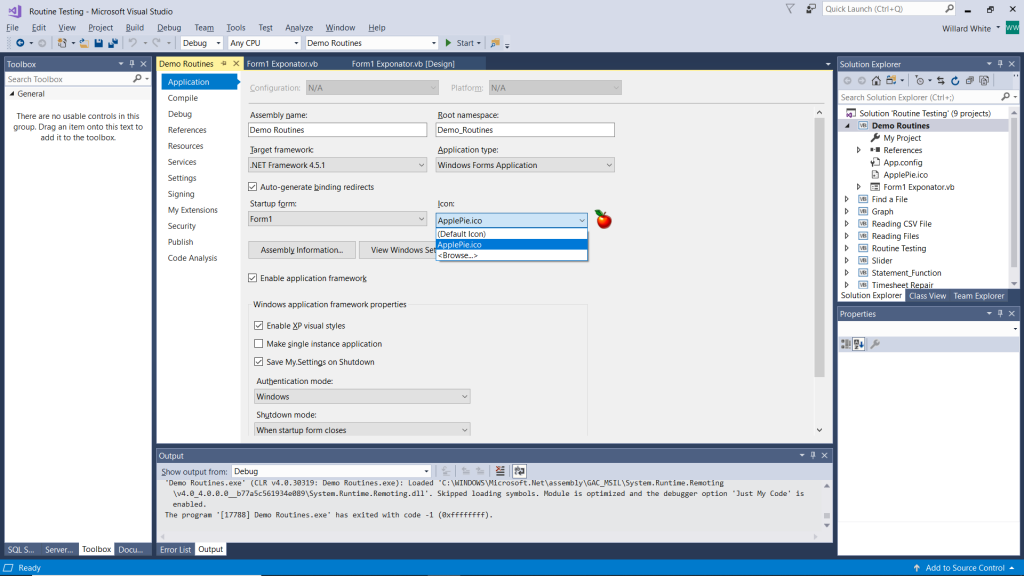The image size is (1024, 576).
Task: Uncheck Auto-generate binding redirects
Action: coord(252,187)
